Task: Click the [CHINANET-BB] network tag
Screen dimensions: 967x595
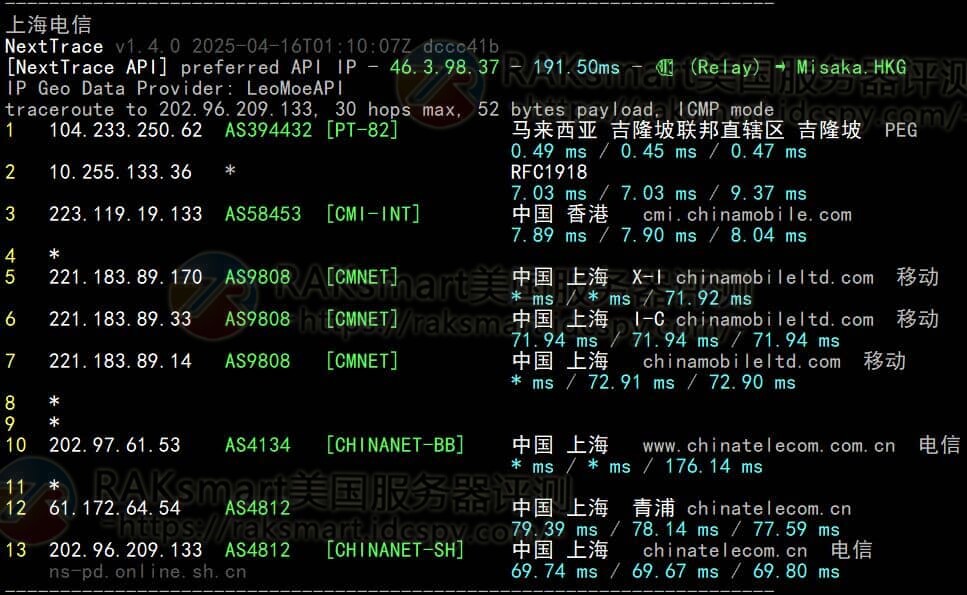Action: tap(395, 445)
